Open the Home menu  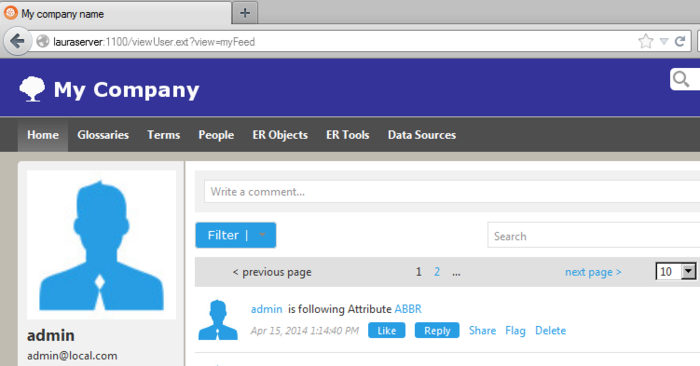point(43,135)
